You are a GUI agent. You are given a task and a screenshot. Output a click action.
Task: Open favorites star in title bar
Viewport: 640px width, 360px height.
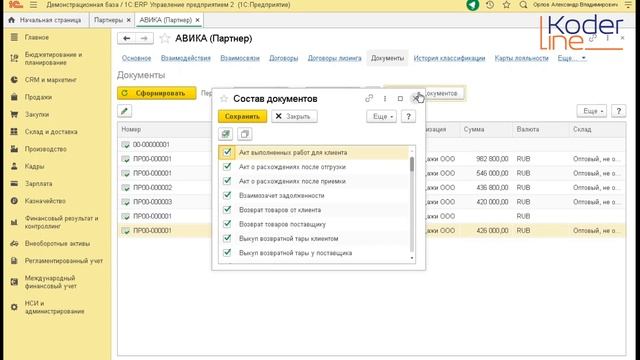(507, 5)
